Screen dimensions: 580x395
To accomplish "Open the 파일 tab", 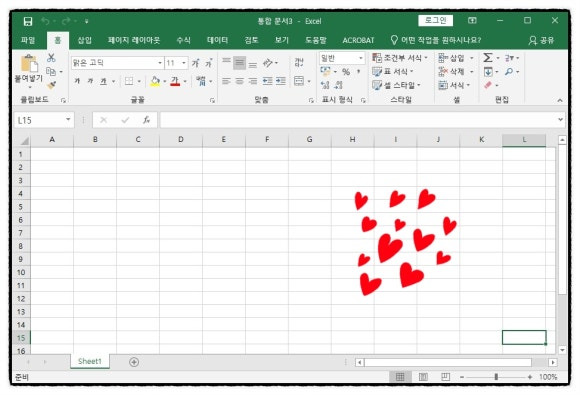I will coord(28,40).
